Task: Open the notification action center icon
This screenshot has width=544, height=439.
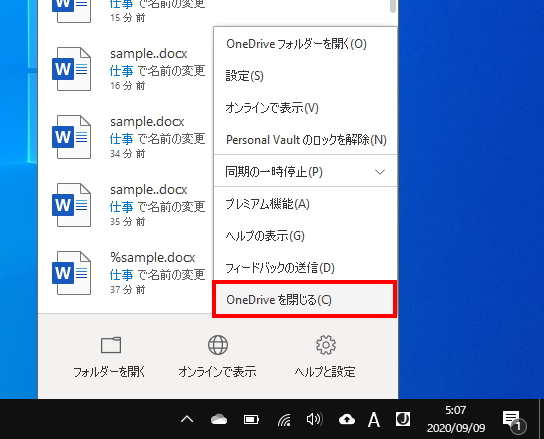Action: 514,420
